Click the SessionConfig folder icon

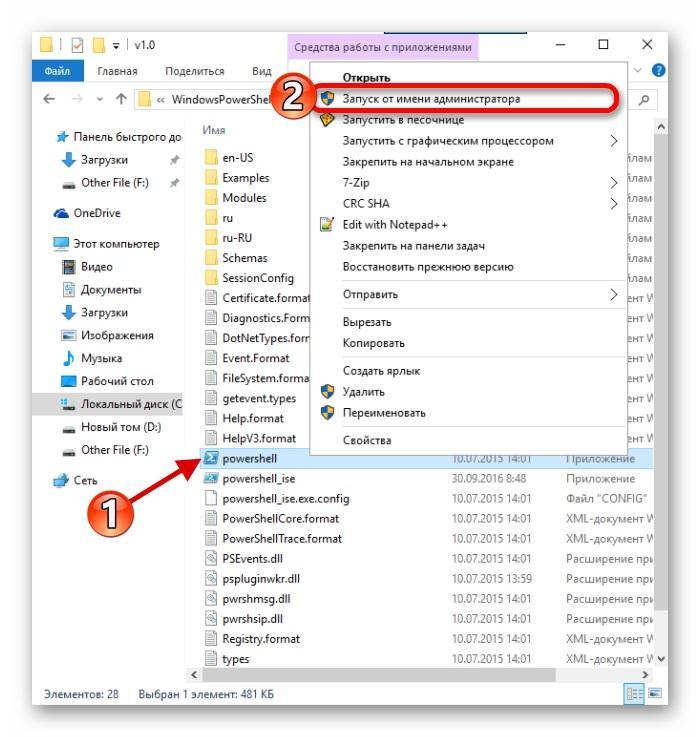[x=212, y=277]
